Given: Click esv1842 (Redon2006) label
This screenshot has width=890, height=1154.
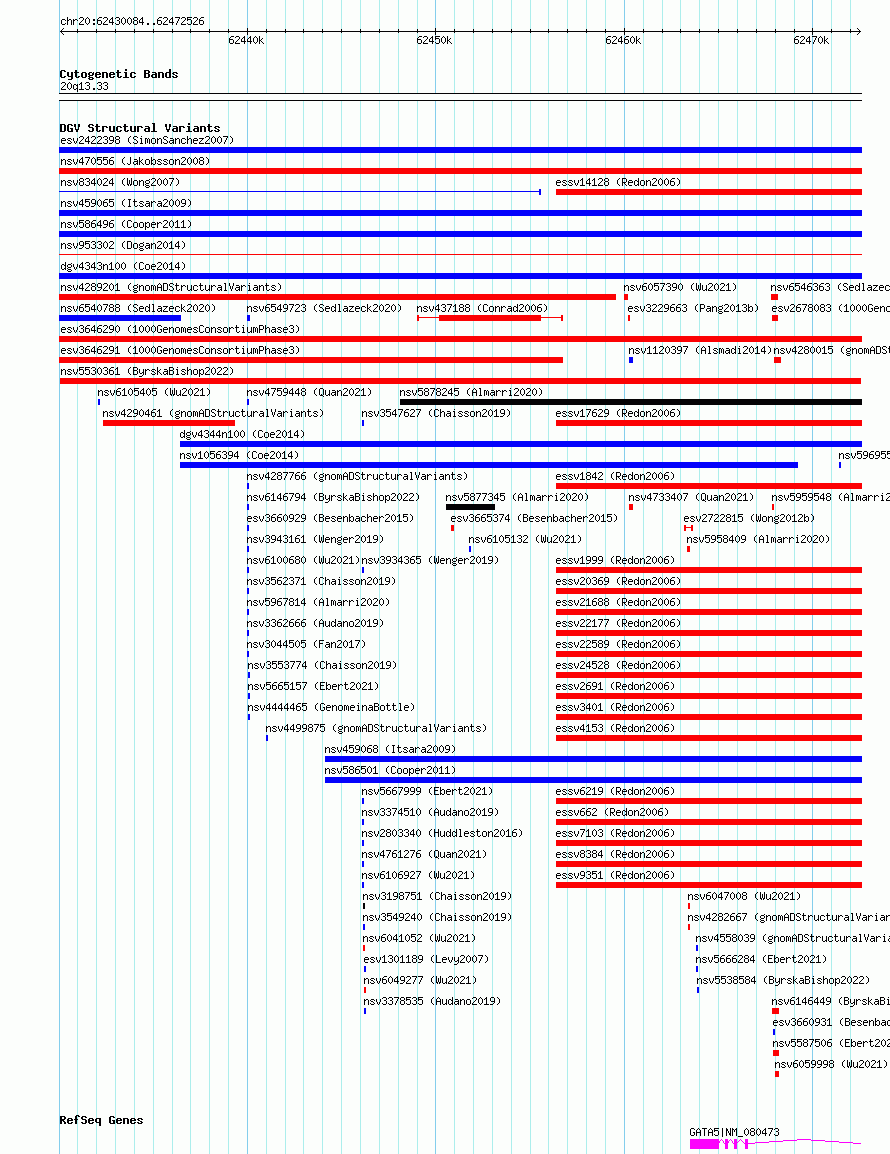Looking at the screenshot, I should 615,476.
